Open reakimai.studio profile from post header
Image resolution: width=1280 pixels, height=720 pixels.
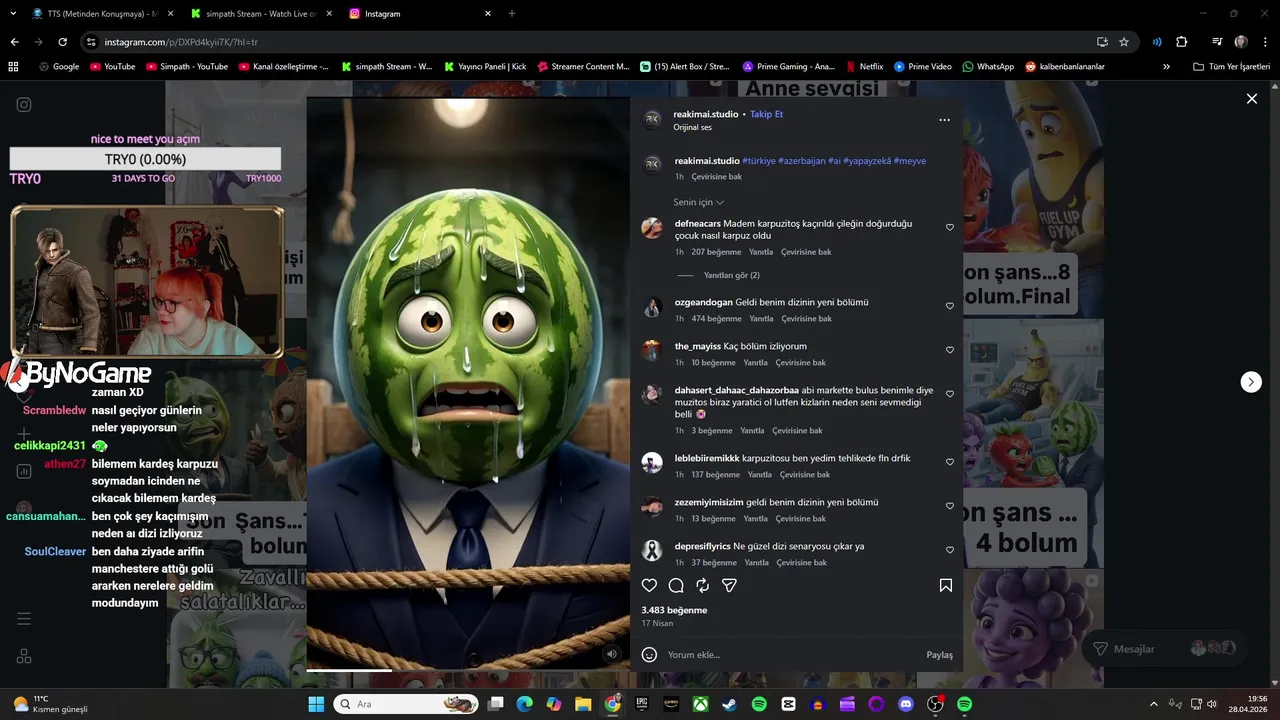click(x=705, y=114)
